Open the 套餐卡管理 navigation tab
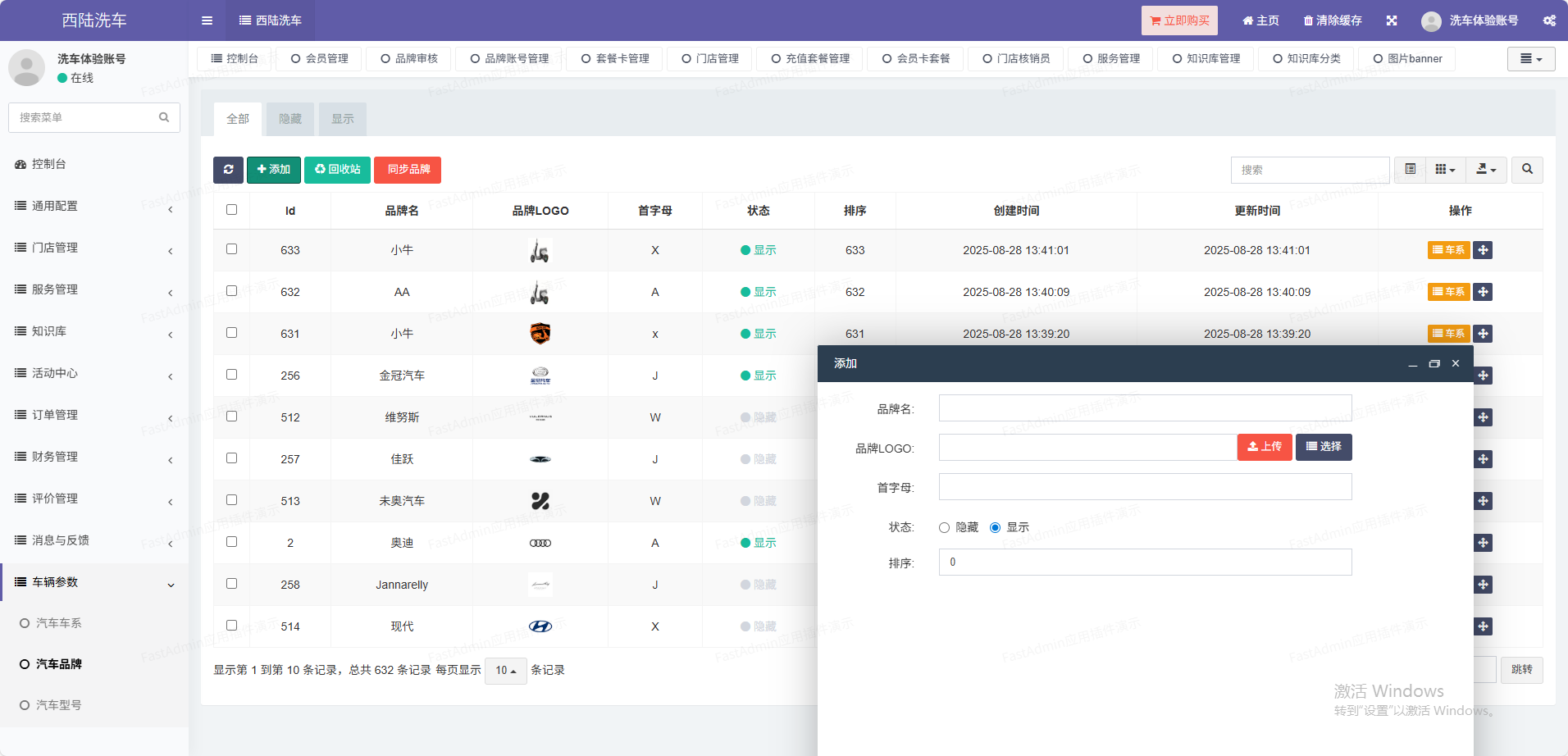The width and height of the screenshot is (1568, 756). click(x=615, y=59)
